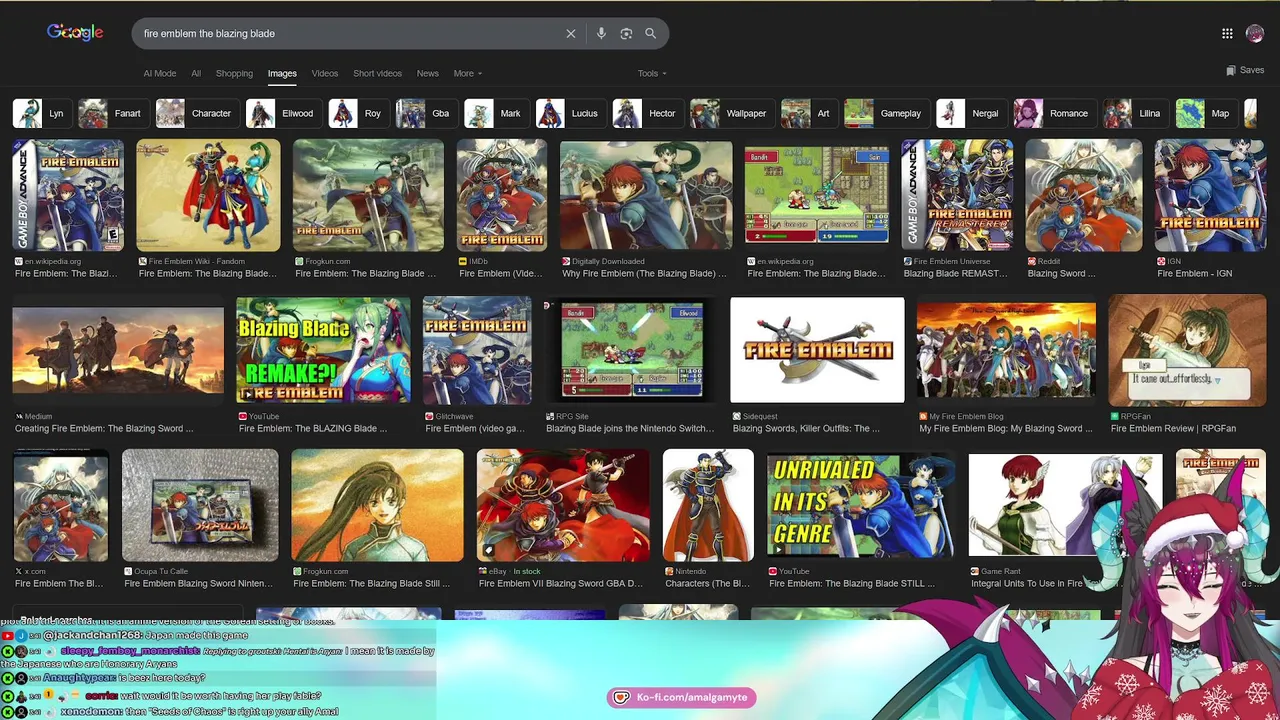
Task: Filter images by Fanart chip
Action: click(x=112, y=113)
